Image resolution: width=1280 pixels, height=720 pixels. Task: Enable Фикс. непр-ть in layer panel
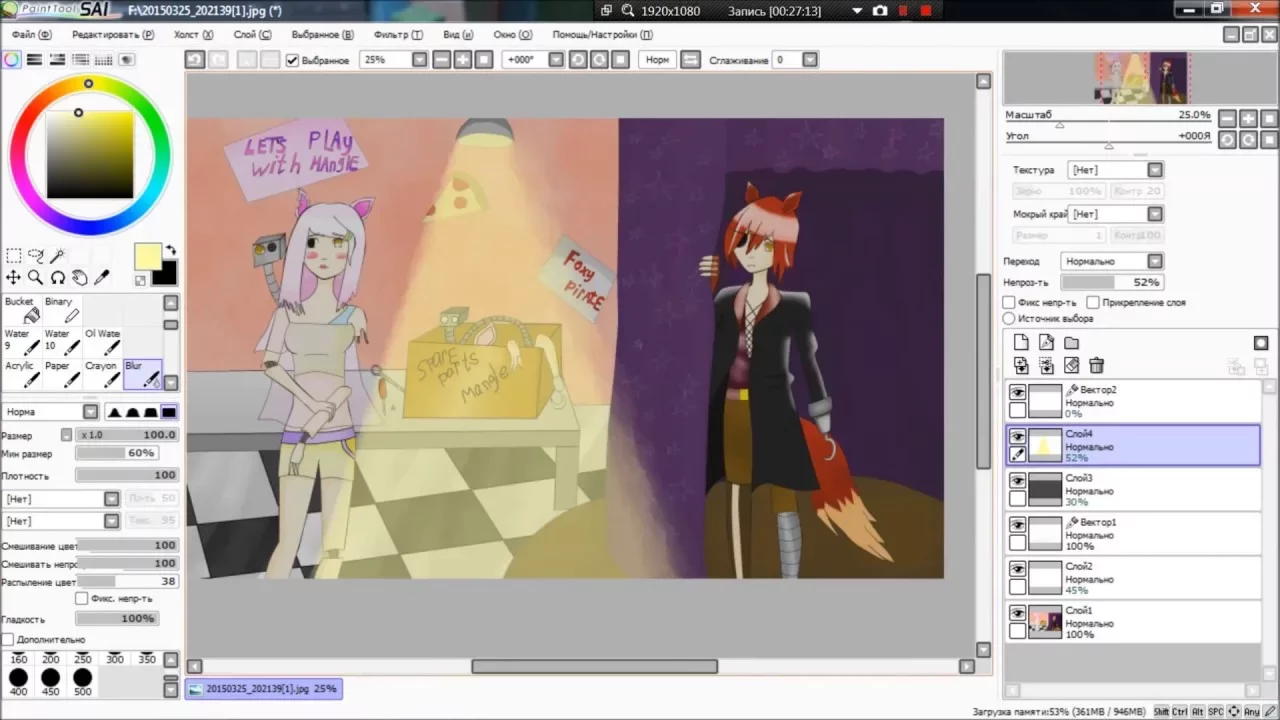point(1009,302)
